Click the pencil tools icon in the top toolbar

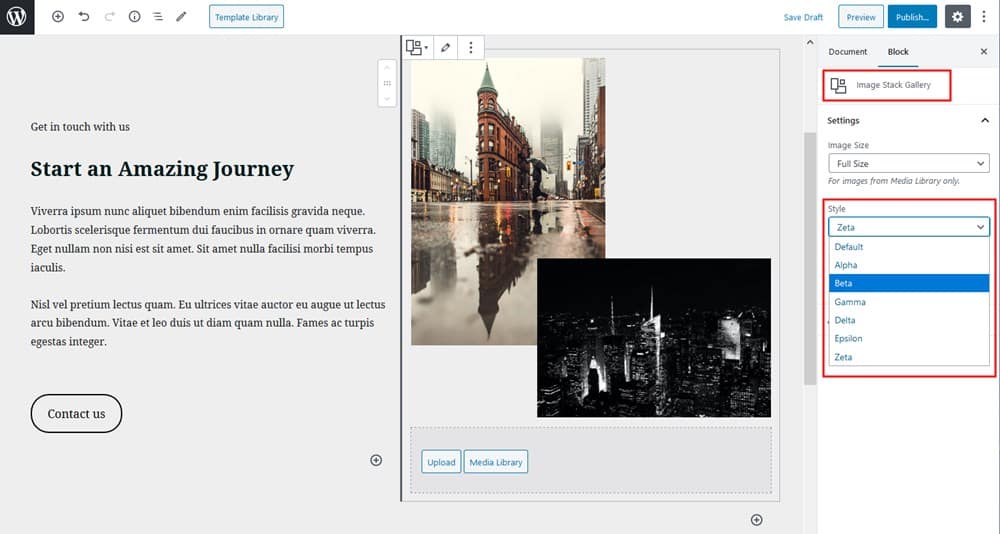pos(181,17)
